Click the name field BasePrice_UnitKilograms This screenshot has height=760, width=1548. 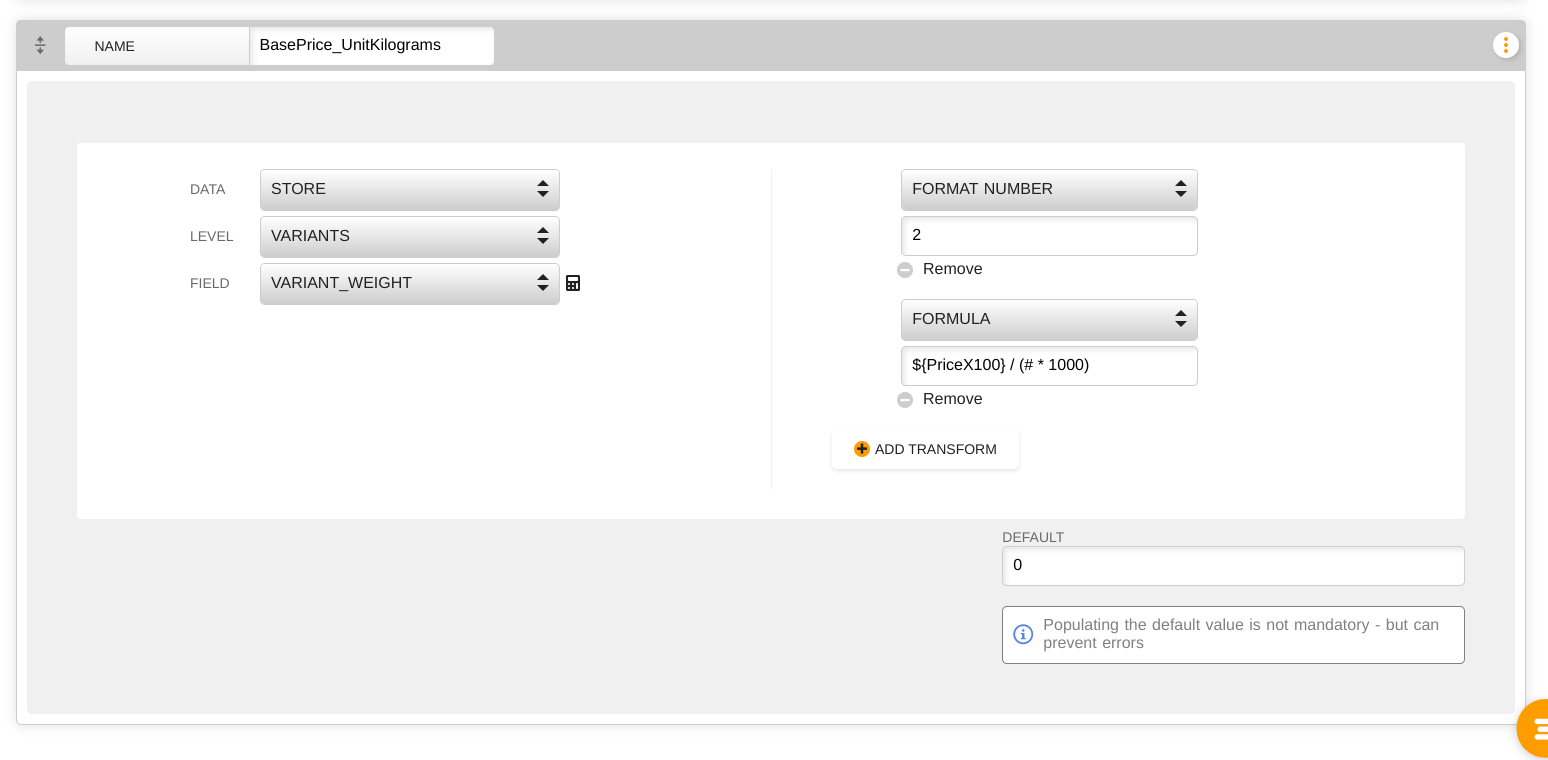(x=372, y=46)
